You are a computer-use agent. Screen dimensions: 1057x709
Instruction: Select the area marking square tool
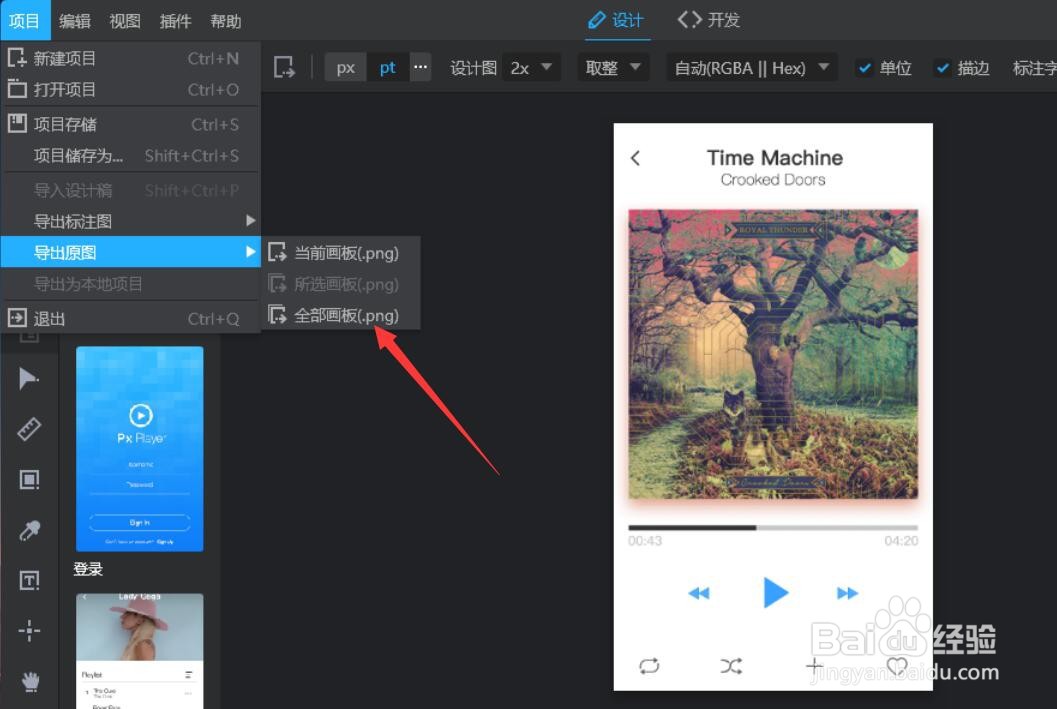(x=29, y=479)
